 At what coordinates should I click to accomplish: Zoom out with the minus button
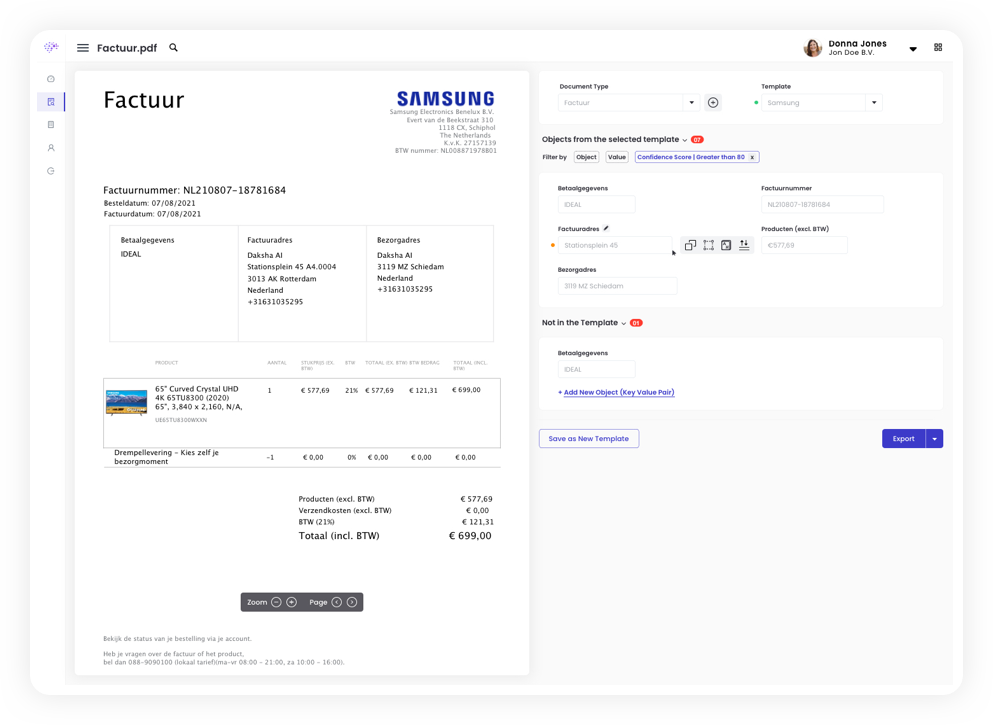tap(276, 602)
